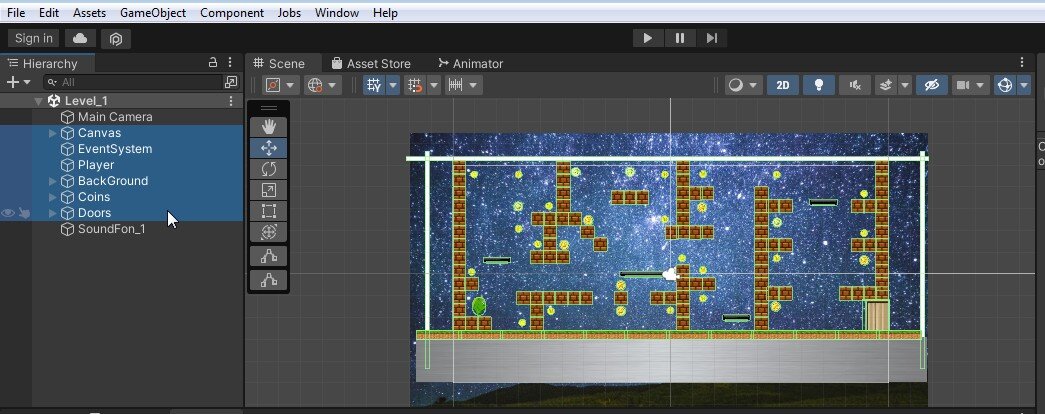This screenshot has height=414, width=1045.
Task: Open the Component menu
Action: point(232,13)
